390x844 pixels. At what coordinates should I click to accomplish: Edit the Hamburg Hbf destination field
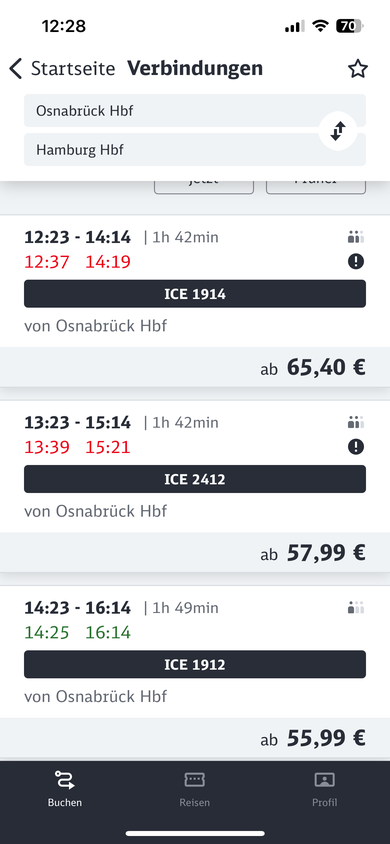tap(195, 150)
